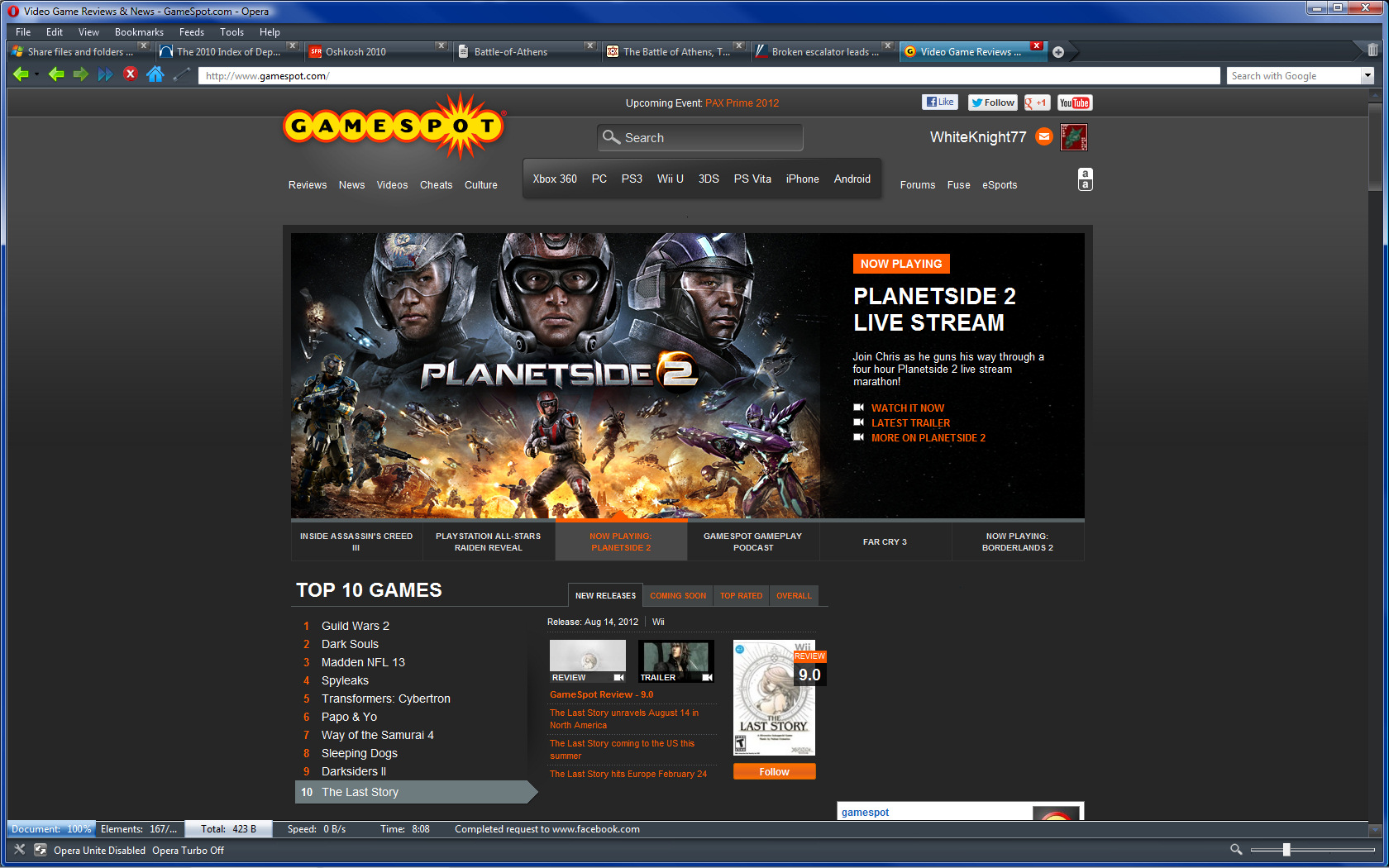Select the TOP RATED tab
1389x868 pixels.
coord(741,595)
